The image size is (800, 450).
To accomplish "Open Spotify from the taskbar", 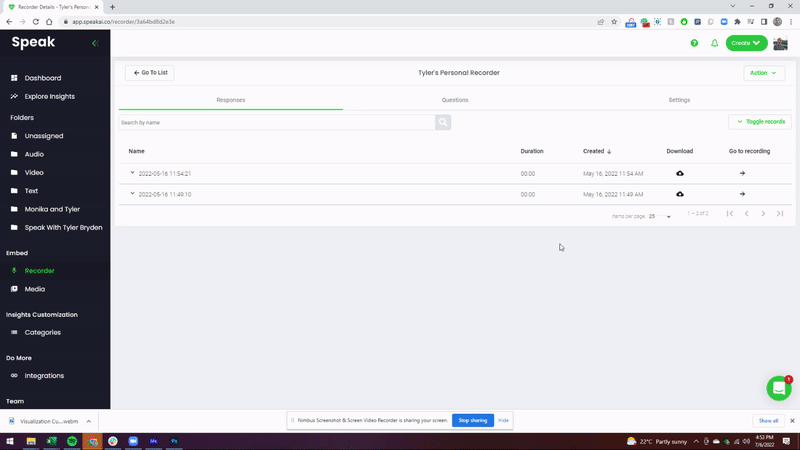I will (x=72, y=441).
